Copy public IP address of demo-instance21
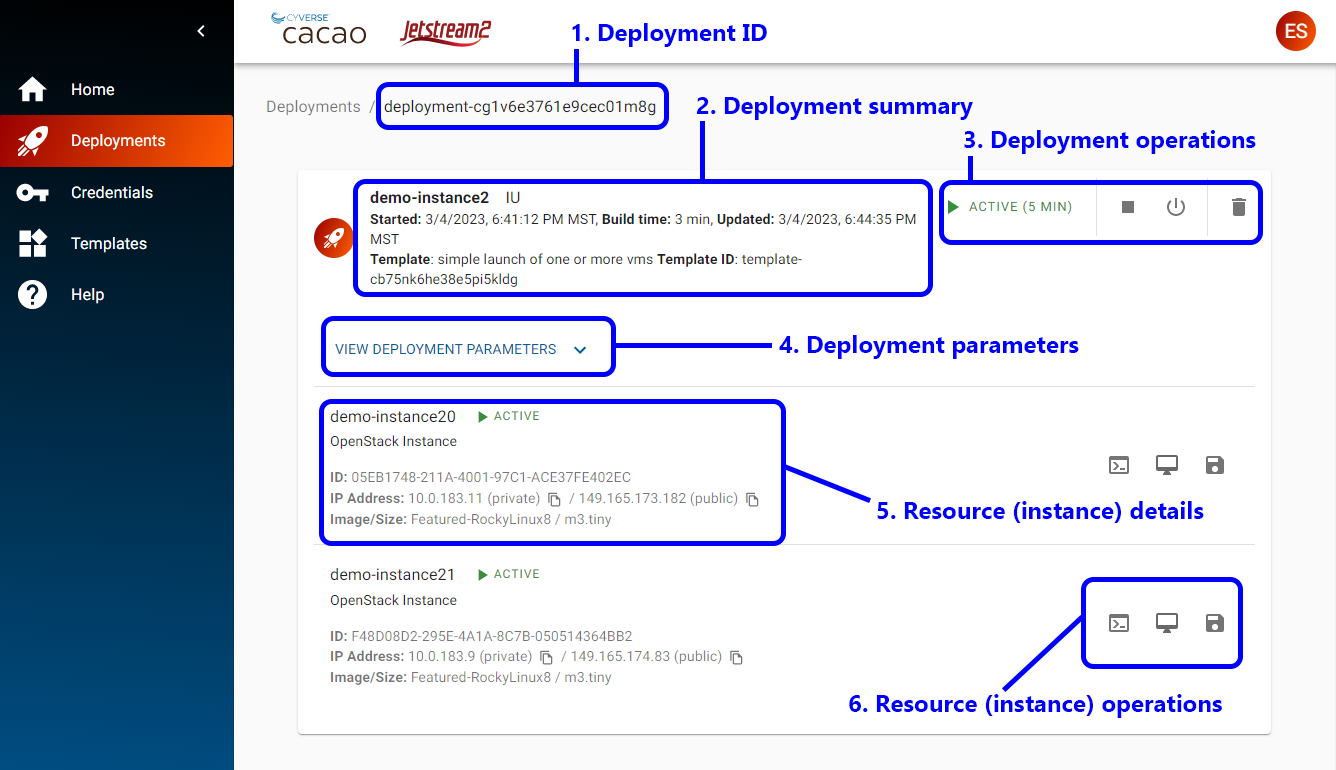1336x770 pixels. [x=736, y=657]
